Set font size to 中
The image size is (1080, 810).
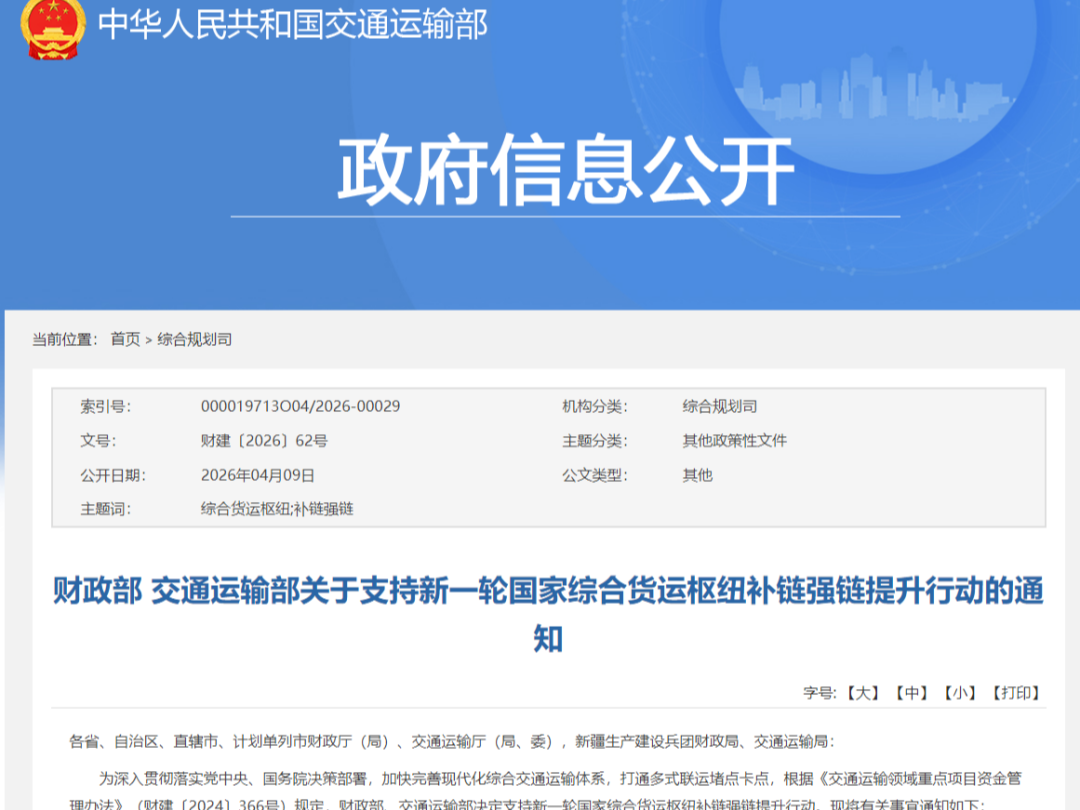pos(911,692)
